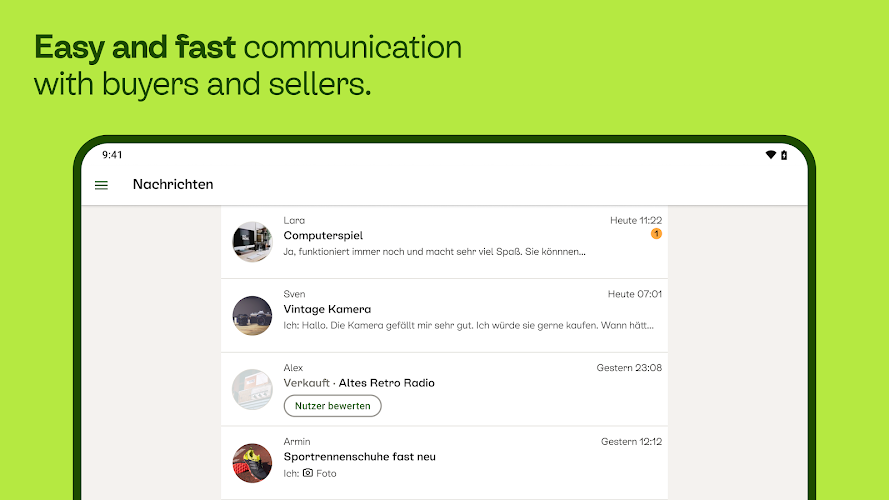Tap the camera icon in Armin's message
The image size is (889, 500).
click(308, 473)
